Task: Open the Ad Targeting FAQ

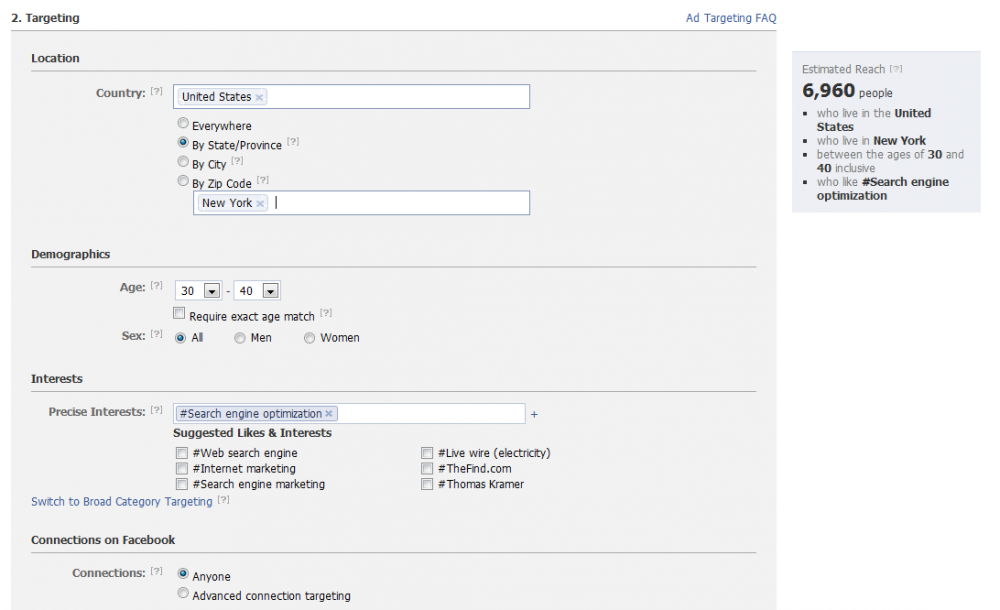Action: click(x=731, y=17)
